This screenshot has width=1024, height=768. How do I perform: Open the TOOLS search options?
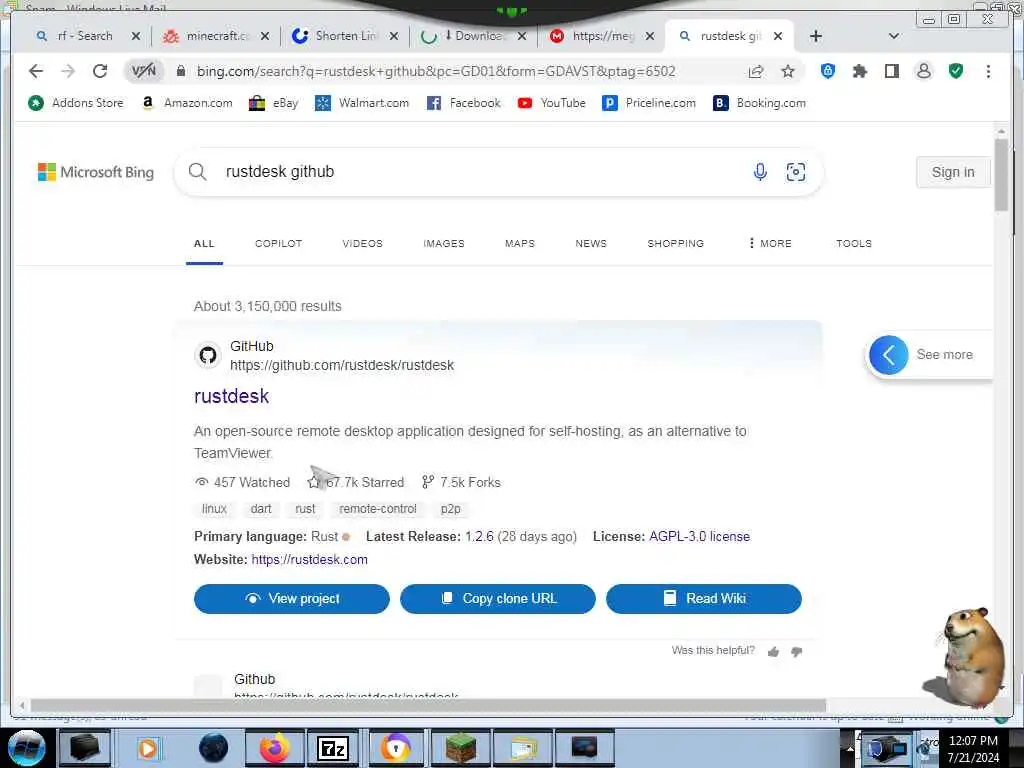point(854,243)
